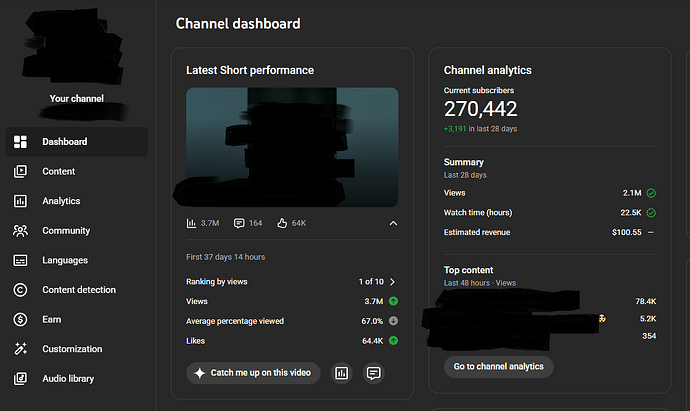Click the Content detection copyright icon
This screenshot has width=690, height=411.
point(20,290)
